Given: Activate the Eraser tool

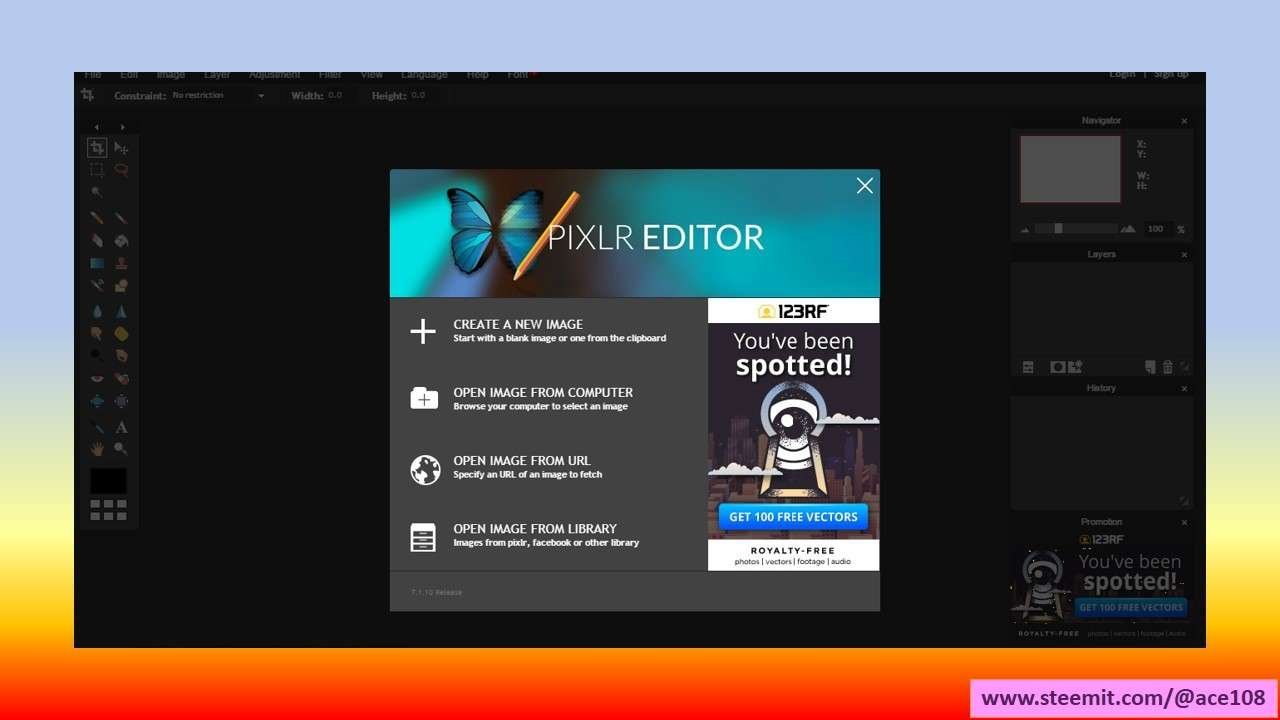Looking at the screenshot, I should [97, 240].
